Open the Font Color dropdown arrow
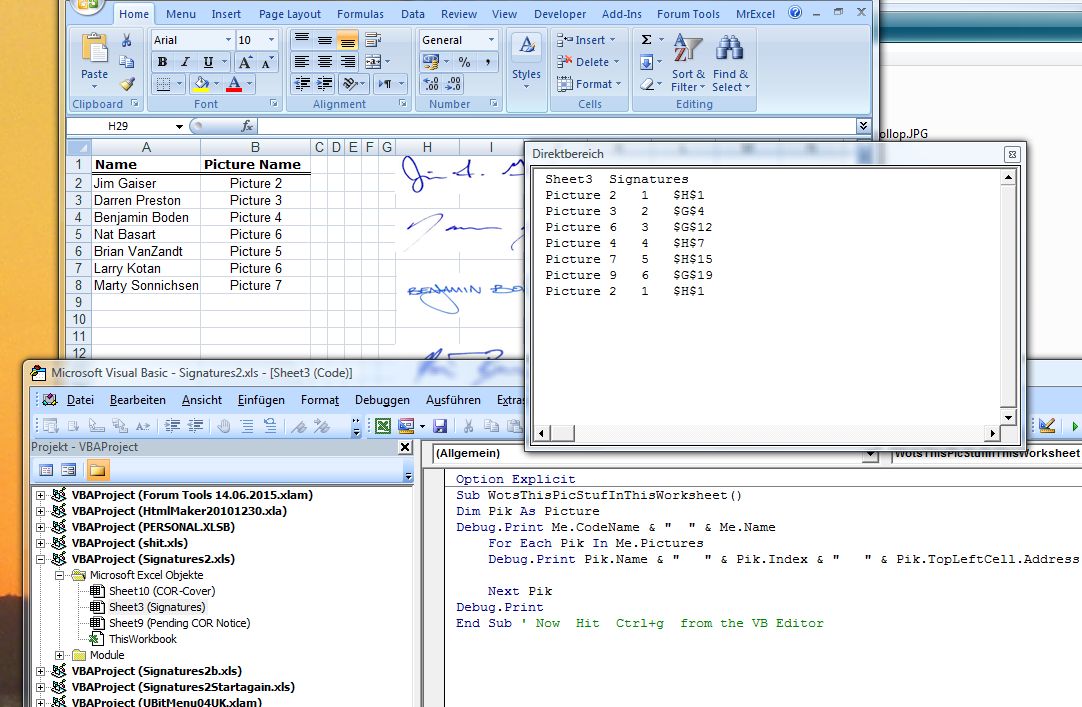1082x707 pixels. [249, 83]
